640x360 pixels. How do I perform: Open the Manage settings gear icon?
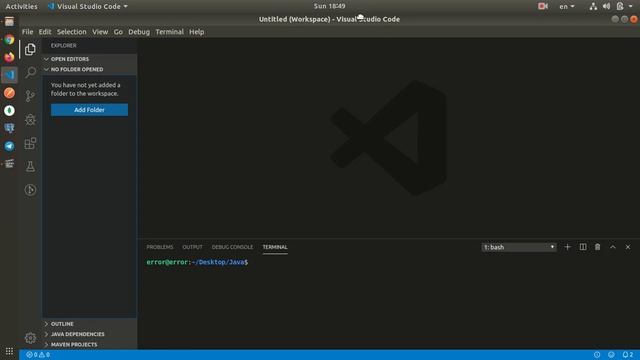30,338
